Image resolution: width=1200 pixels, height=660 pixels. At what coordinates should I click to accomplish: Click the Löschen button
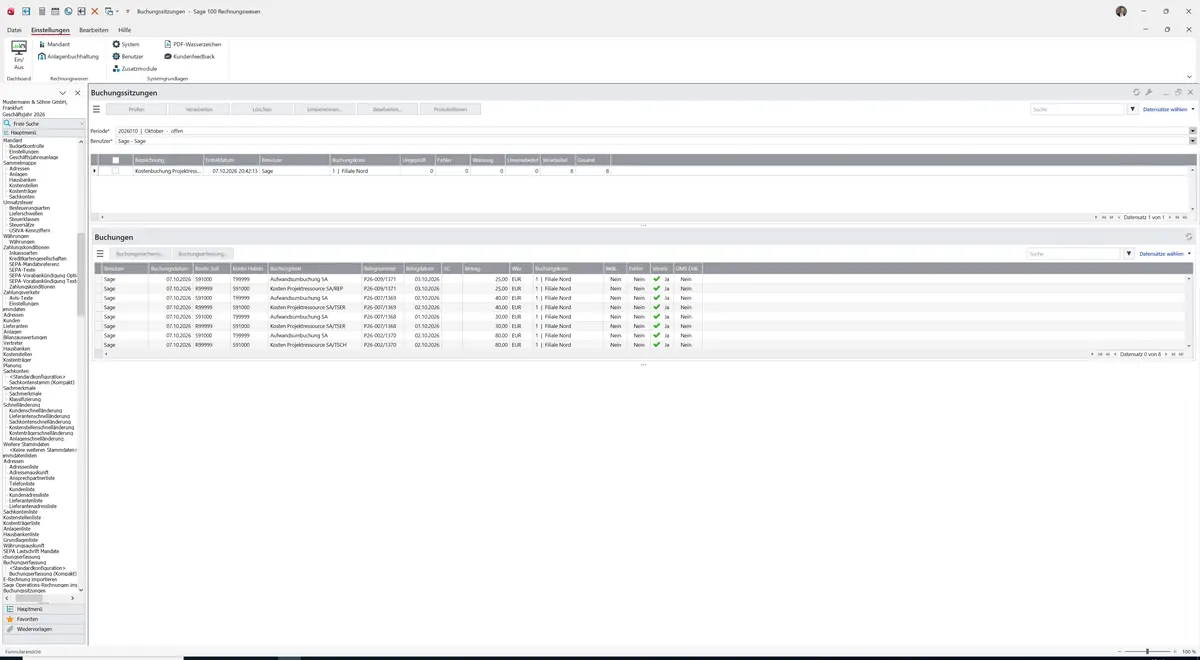tap(262, 109)
